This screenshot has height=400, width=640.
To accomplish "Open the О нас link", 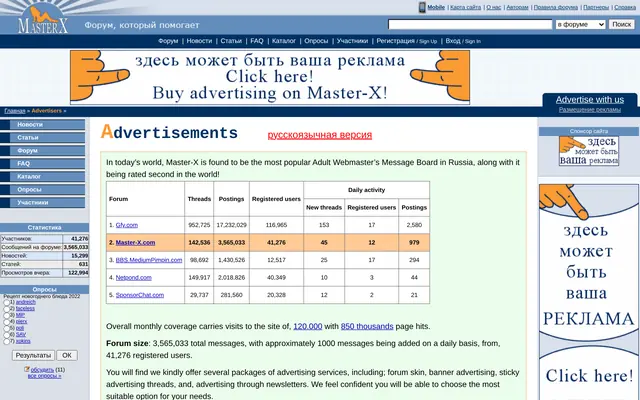I will [x=493, y=7].
